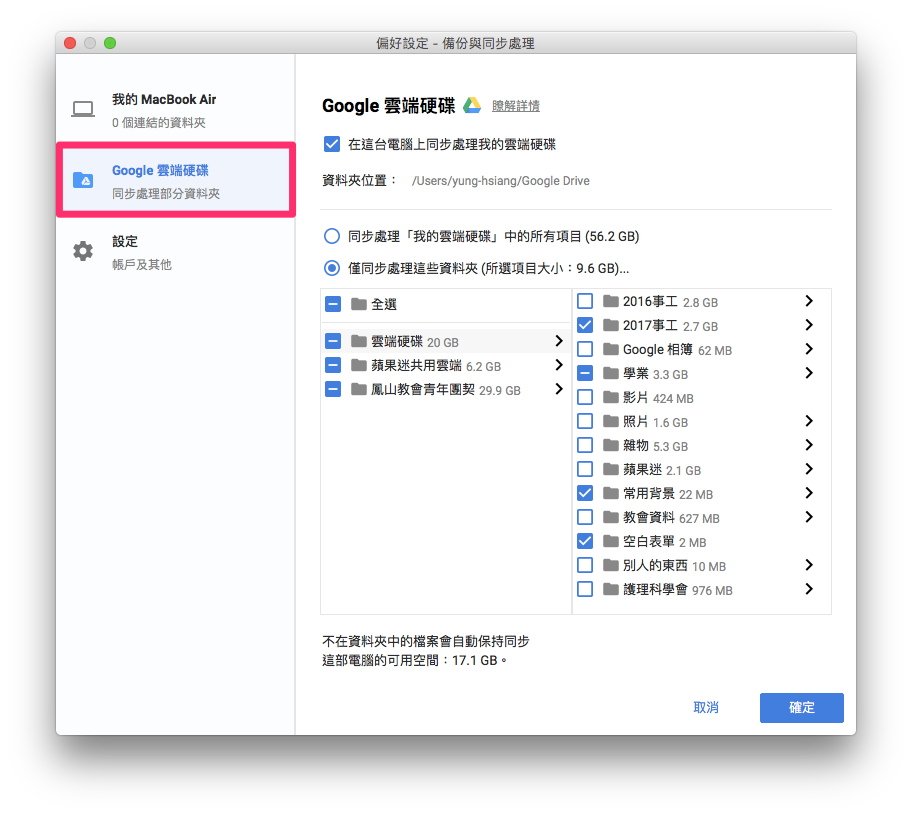The image size is (912, 815).
Task: Toggle checkbox for 蘋果迷共用雲端 6.2 GB
Action: pos(333,365)
